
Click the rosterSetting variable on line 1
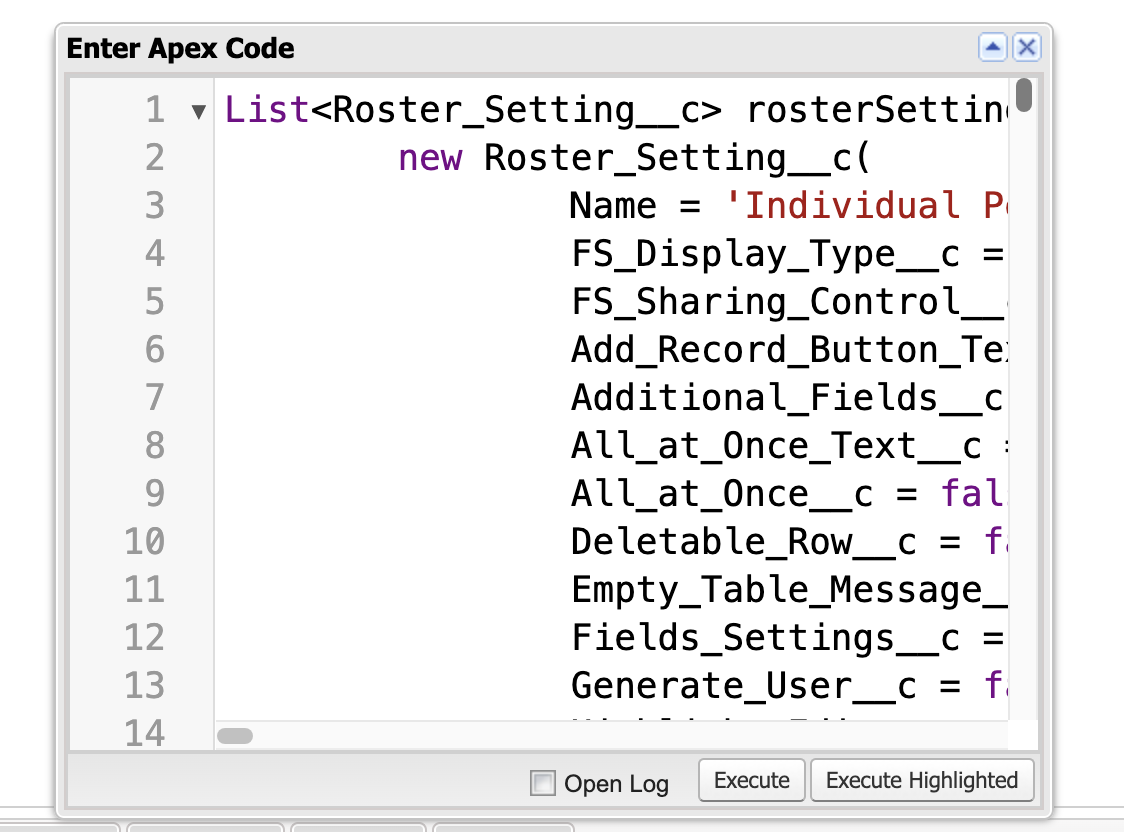point(877,110)
